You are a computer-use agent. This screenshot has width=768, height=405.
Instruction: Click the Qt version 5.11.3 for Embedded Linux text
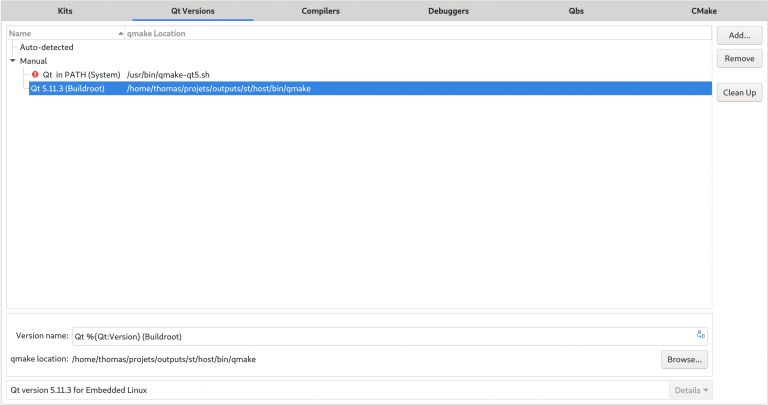click(78, 390)
